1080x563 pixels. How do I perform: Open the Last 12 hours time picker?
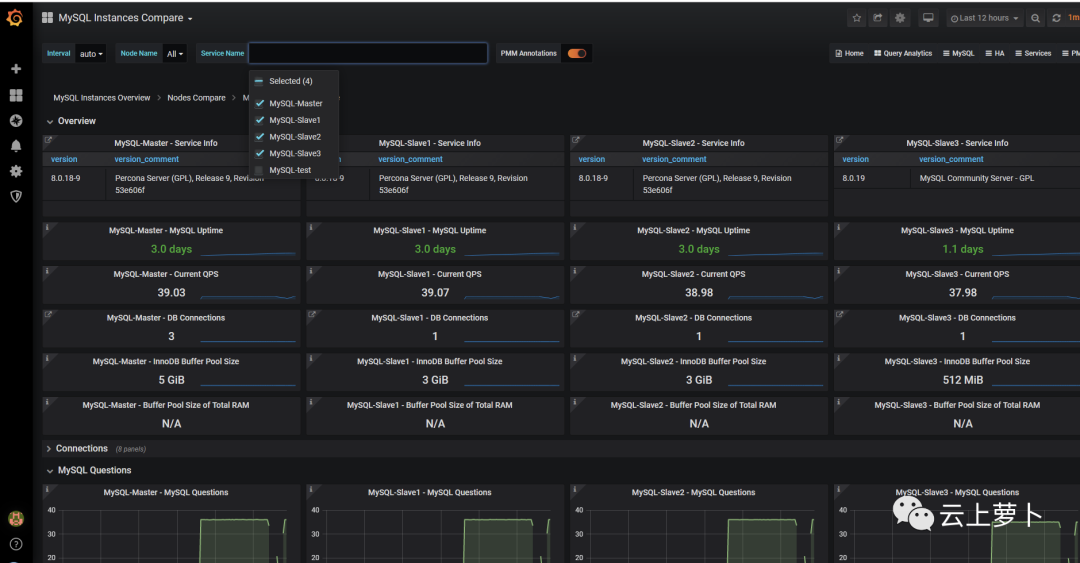[x=984, y=18]
